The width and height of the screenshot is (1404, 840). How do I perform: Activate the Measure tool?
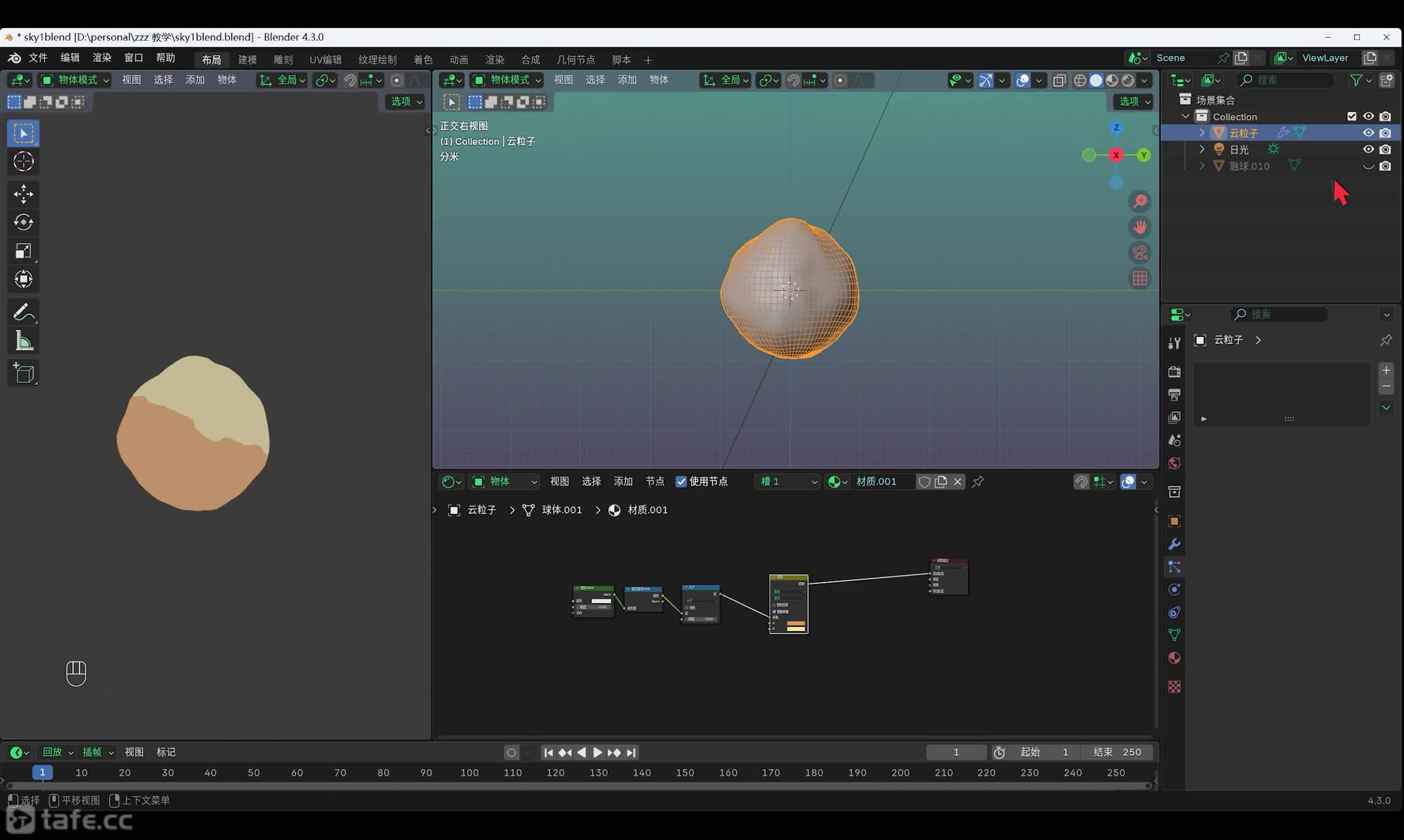pos(23,340)
